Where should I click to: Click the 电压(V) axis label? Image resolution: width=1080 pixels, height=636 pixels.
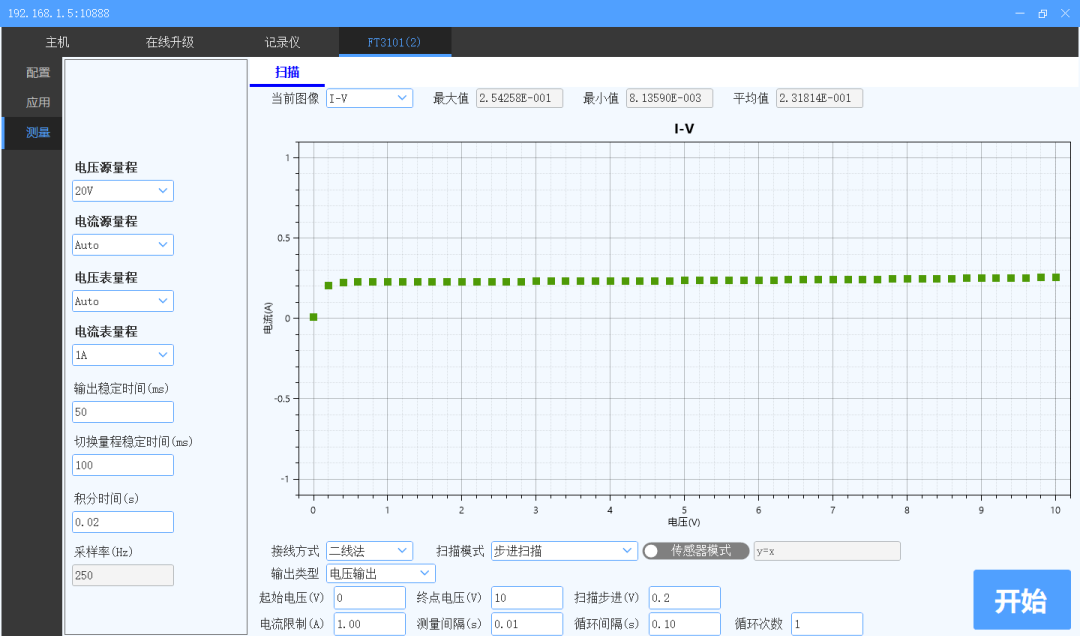pos(684,522)
